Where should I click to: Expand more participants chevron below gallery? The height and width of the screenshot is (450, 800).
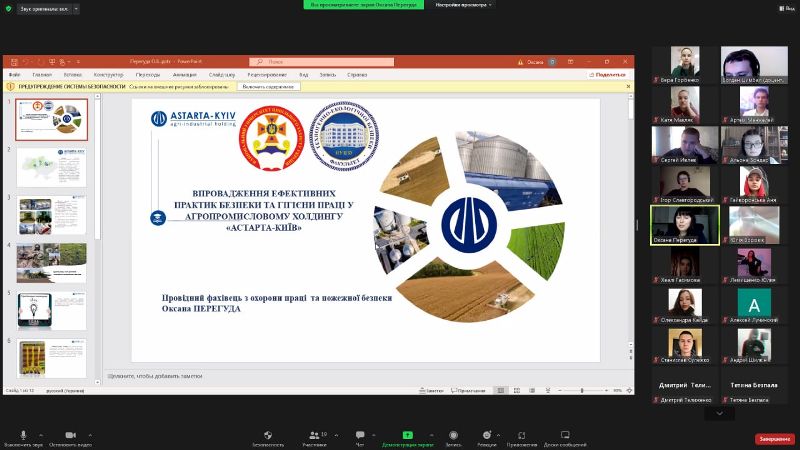tap(719, 413)
